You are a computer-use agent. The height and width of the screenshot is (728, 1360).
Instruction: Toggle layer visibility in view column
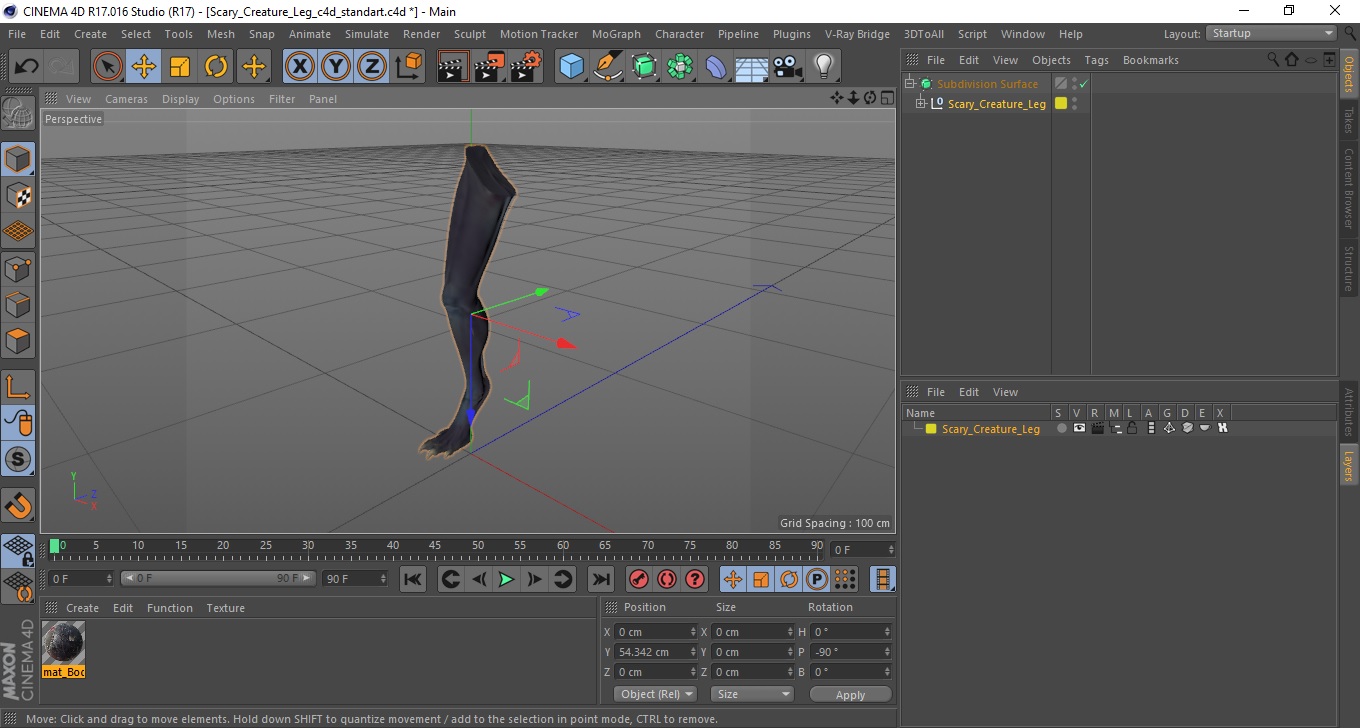(x=1079, y=428)
